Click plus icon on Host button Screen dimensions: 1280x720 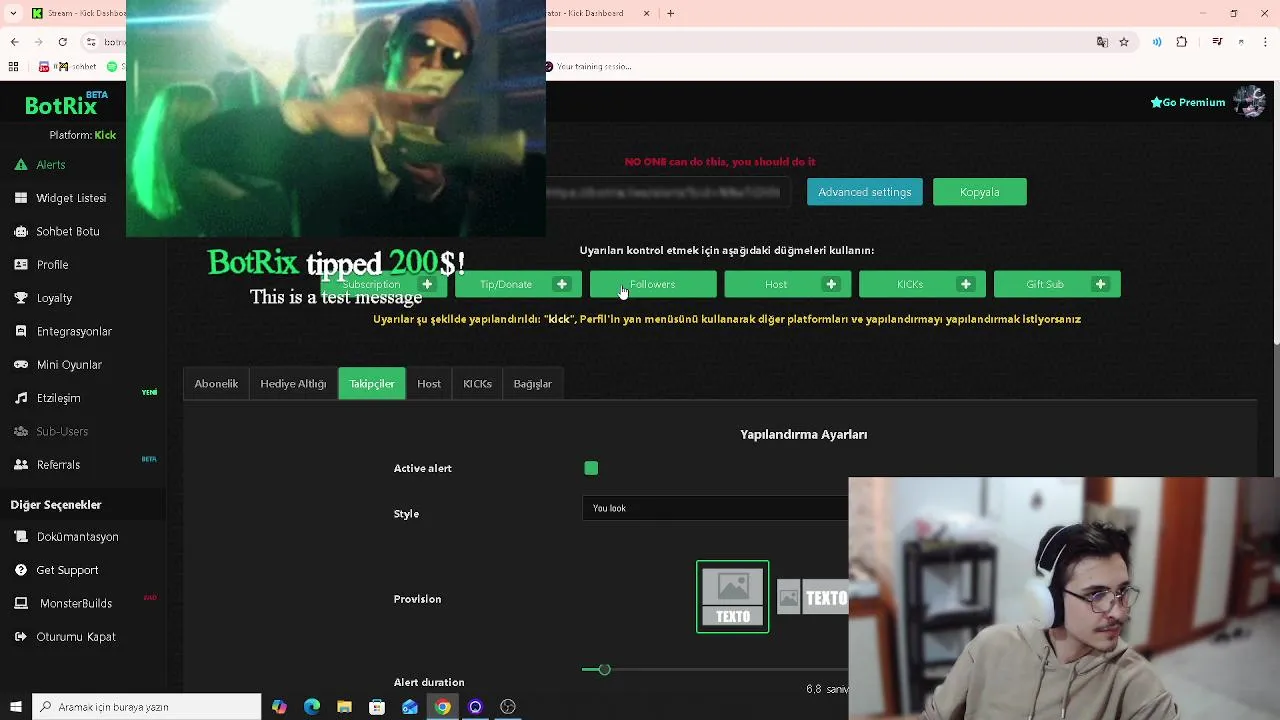[x=831, y=284]
